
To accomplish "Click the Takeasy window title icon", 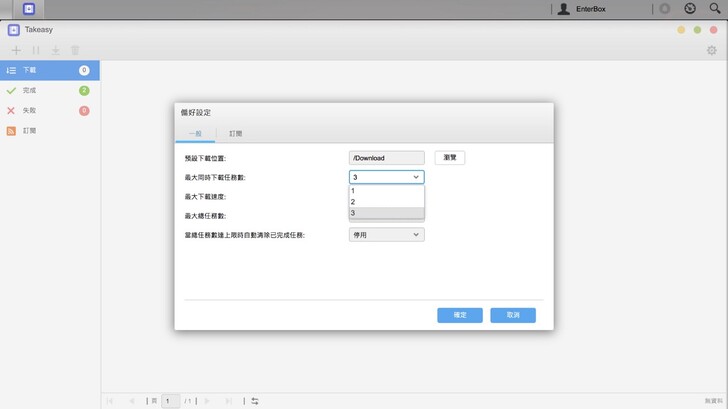I will pyautogui.click(x=13, y=30).
